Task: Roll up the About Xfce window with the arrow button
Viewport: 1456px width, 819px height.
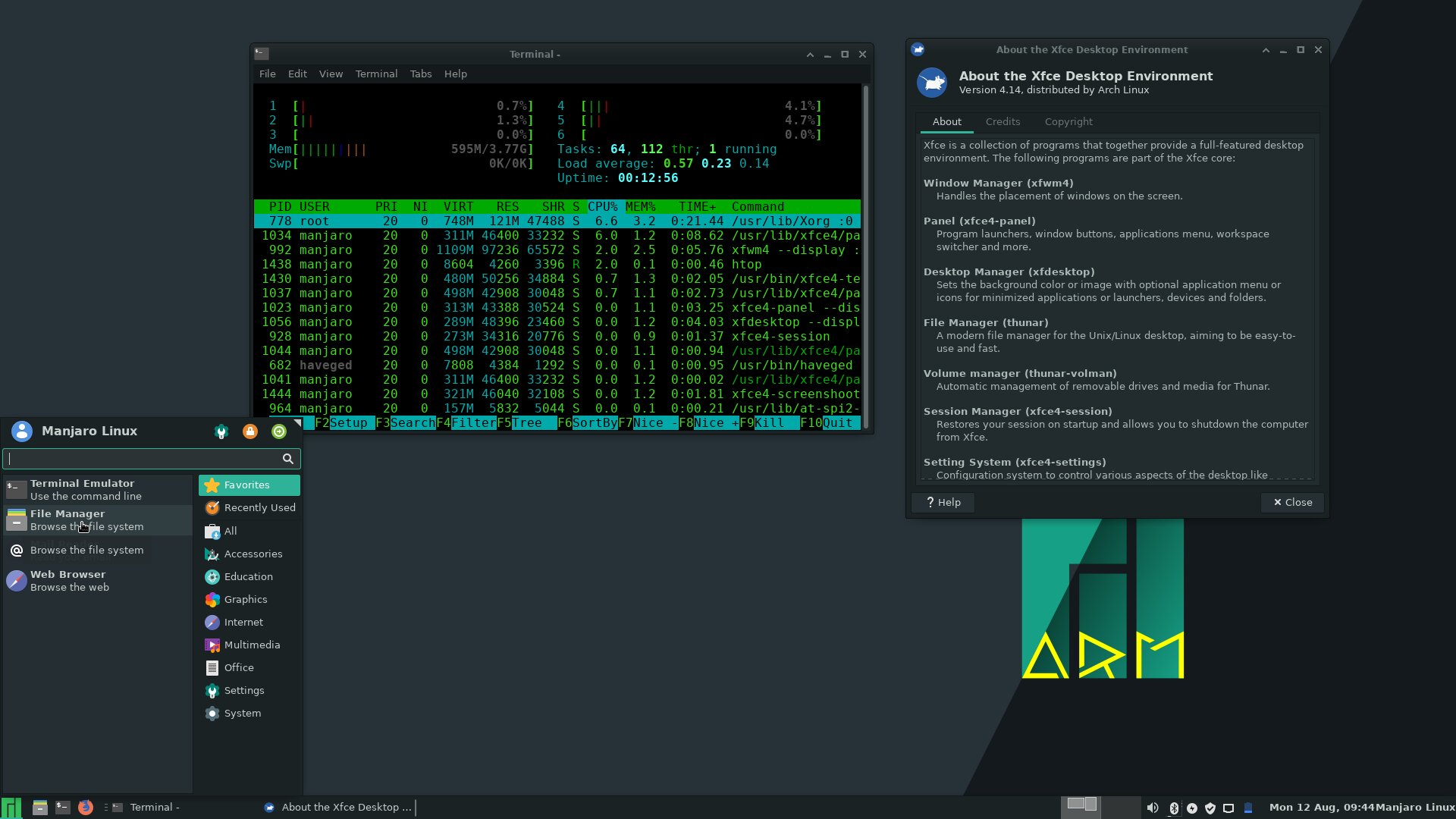Action: click(1266, 50)
